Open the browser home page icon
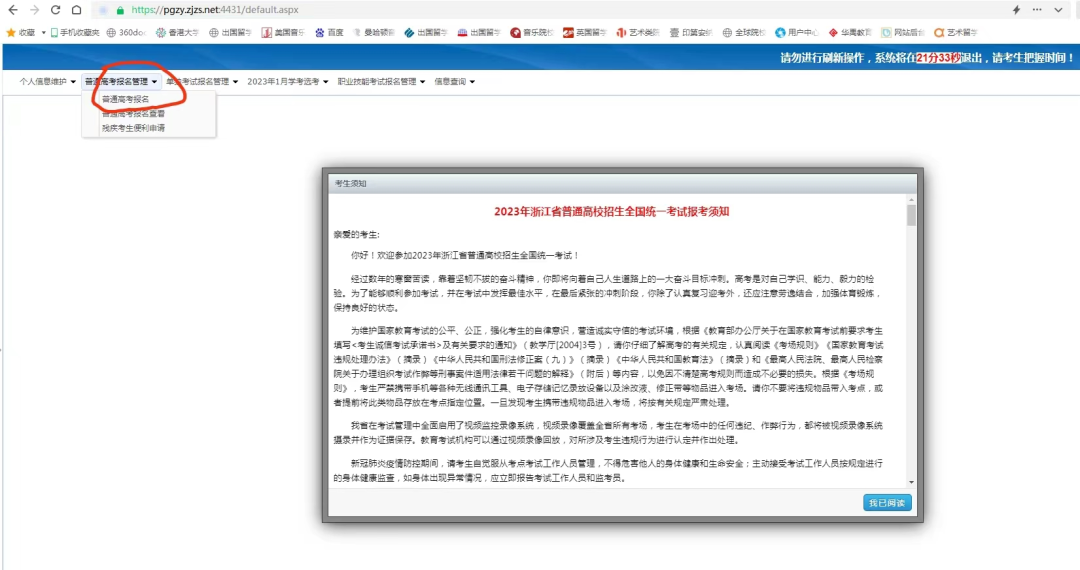 coord(76,10)
